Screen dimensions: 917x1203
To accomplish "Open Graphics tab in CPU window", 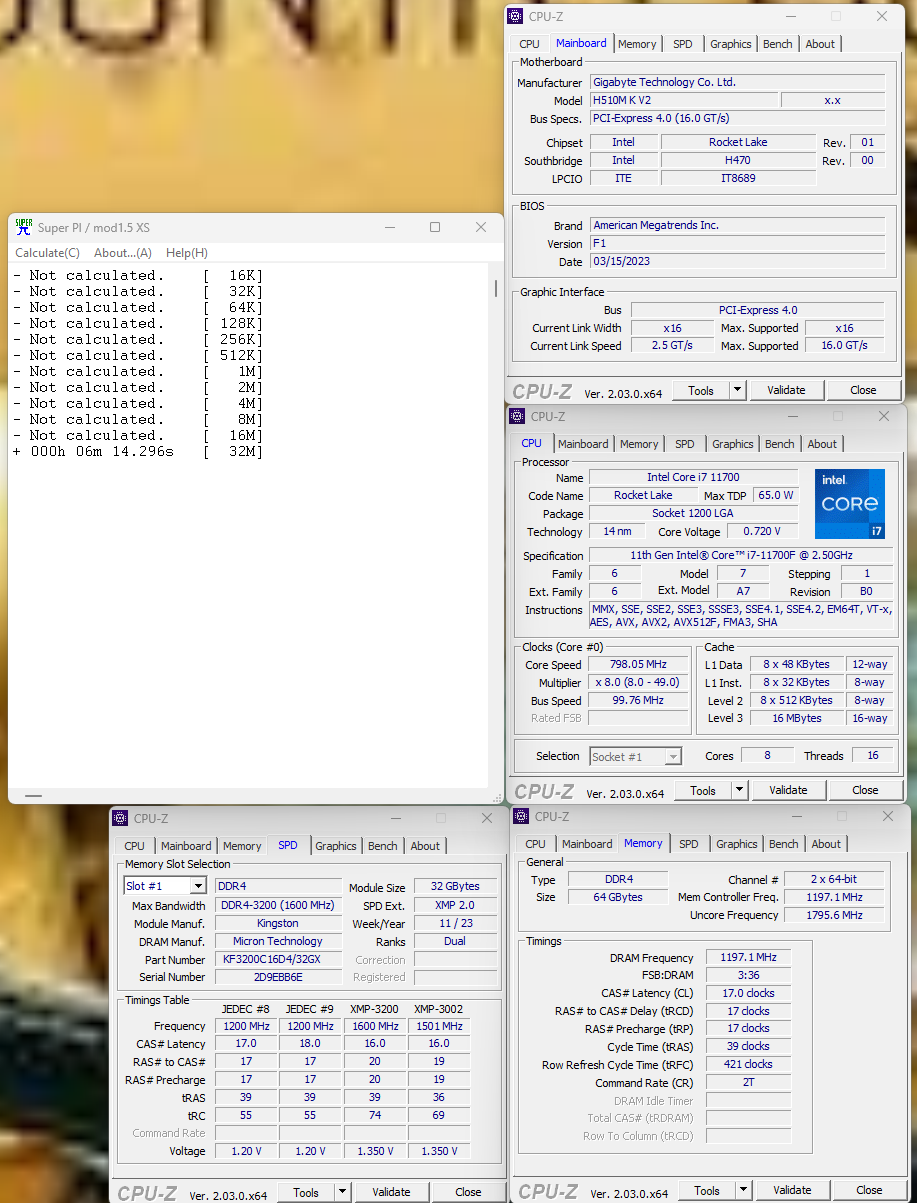I will click(733, 444).
